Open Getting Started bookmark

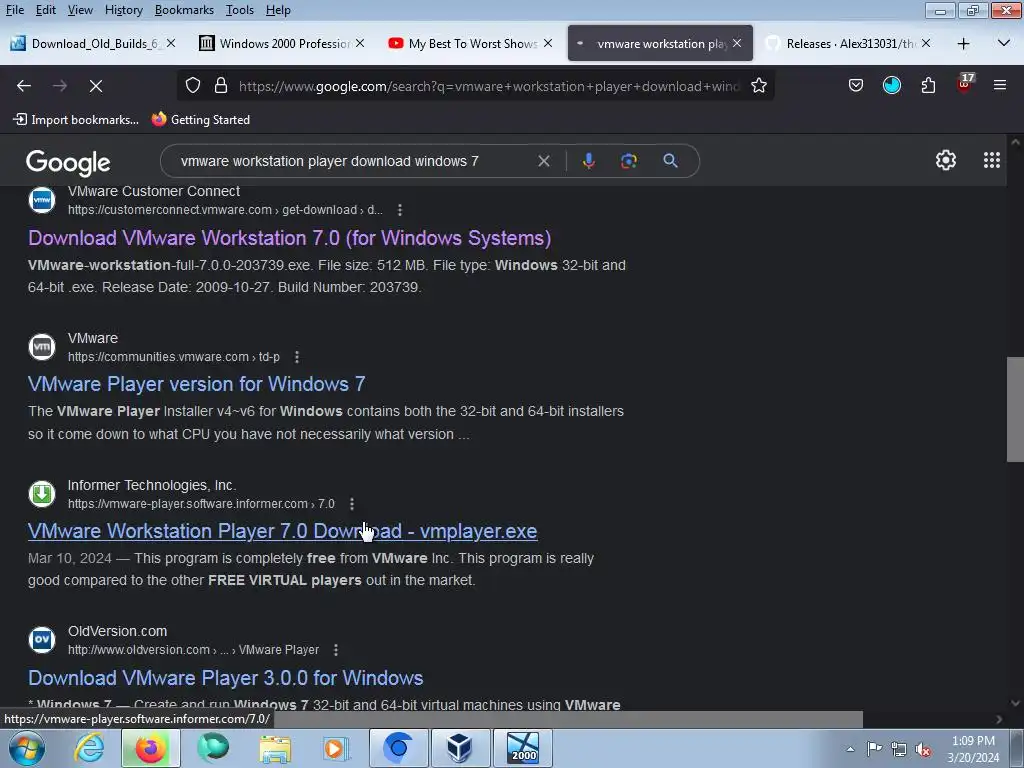[201, 120]
